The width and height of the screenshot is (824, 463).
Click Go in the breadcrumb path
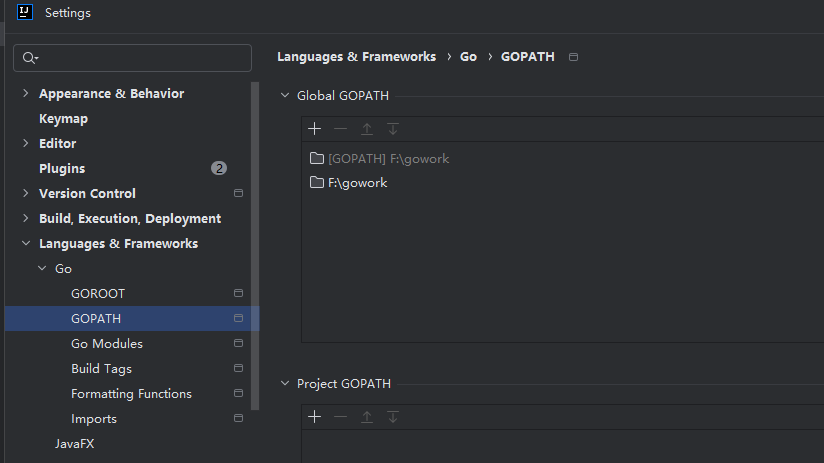[x=468, y=57]
